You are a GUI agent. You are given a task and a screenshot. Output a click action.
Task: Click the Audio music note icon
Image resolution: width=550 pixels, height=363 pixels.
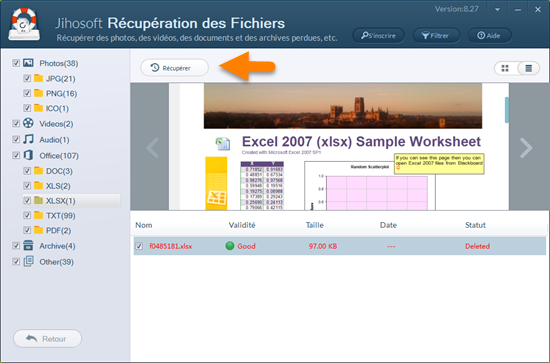click(28, 139)
